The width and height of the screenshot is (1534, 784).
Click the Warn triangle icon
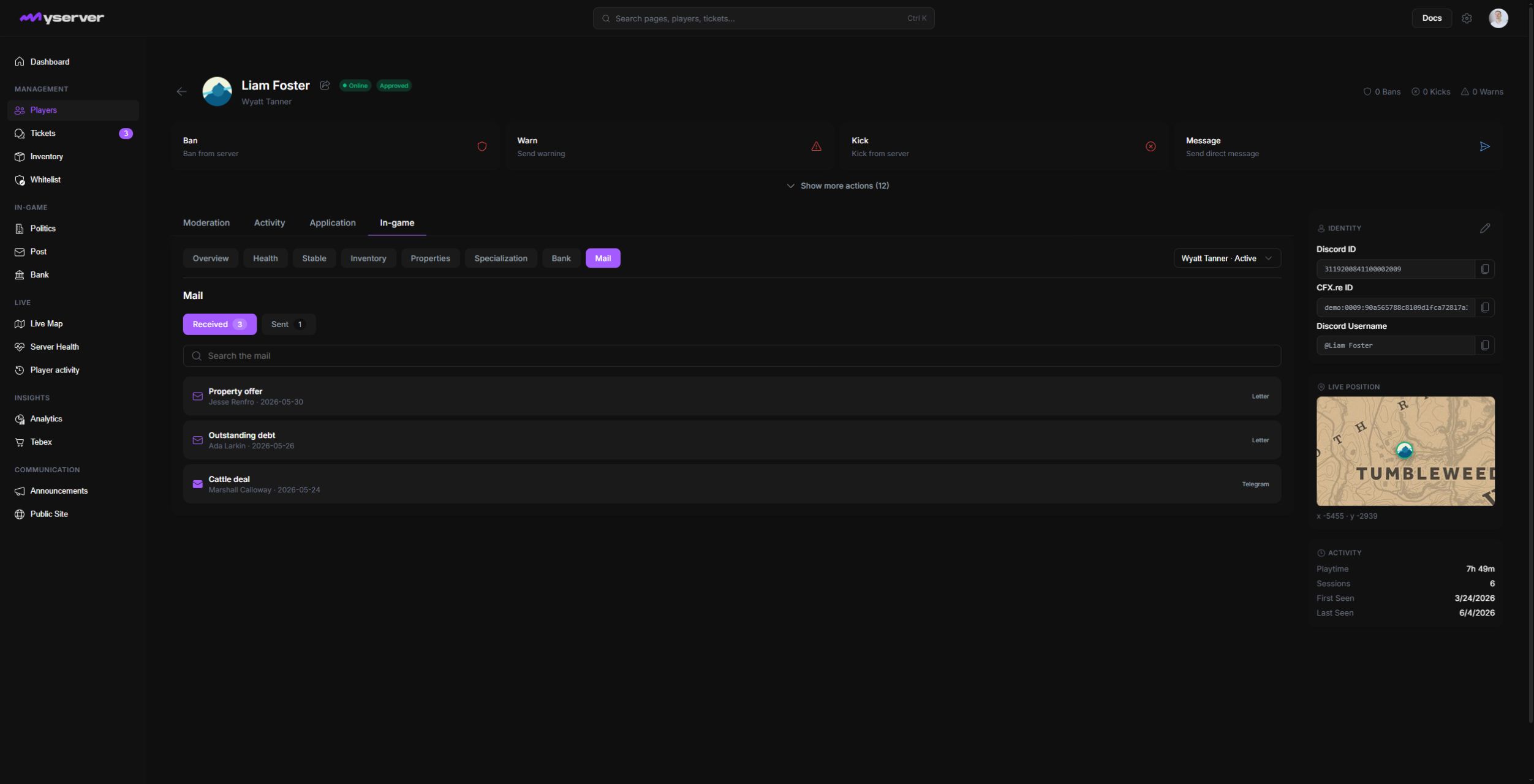[x=816, y=146]
